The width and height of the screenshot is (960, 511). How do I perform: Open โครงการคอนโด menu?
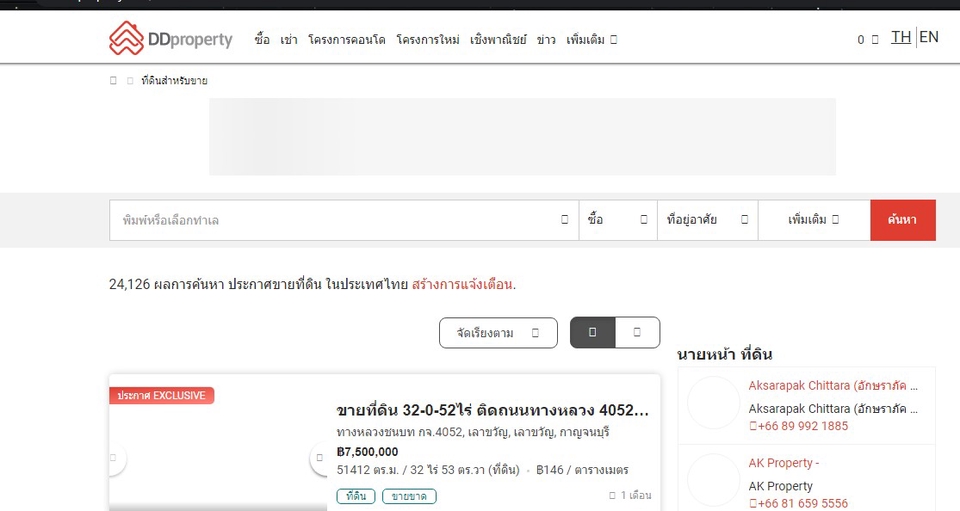tap(347, 40)
